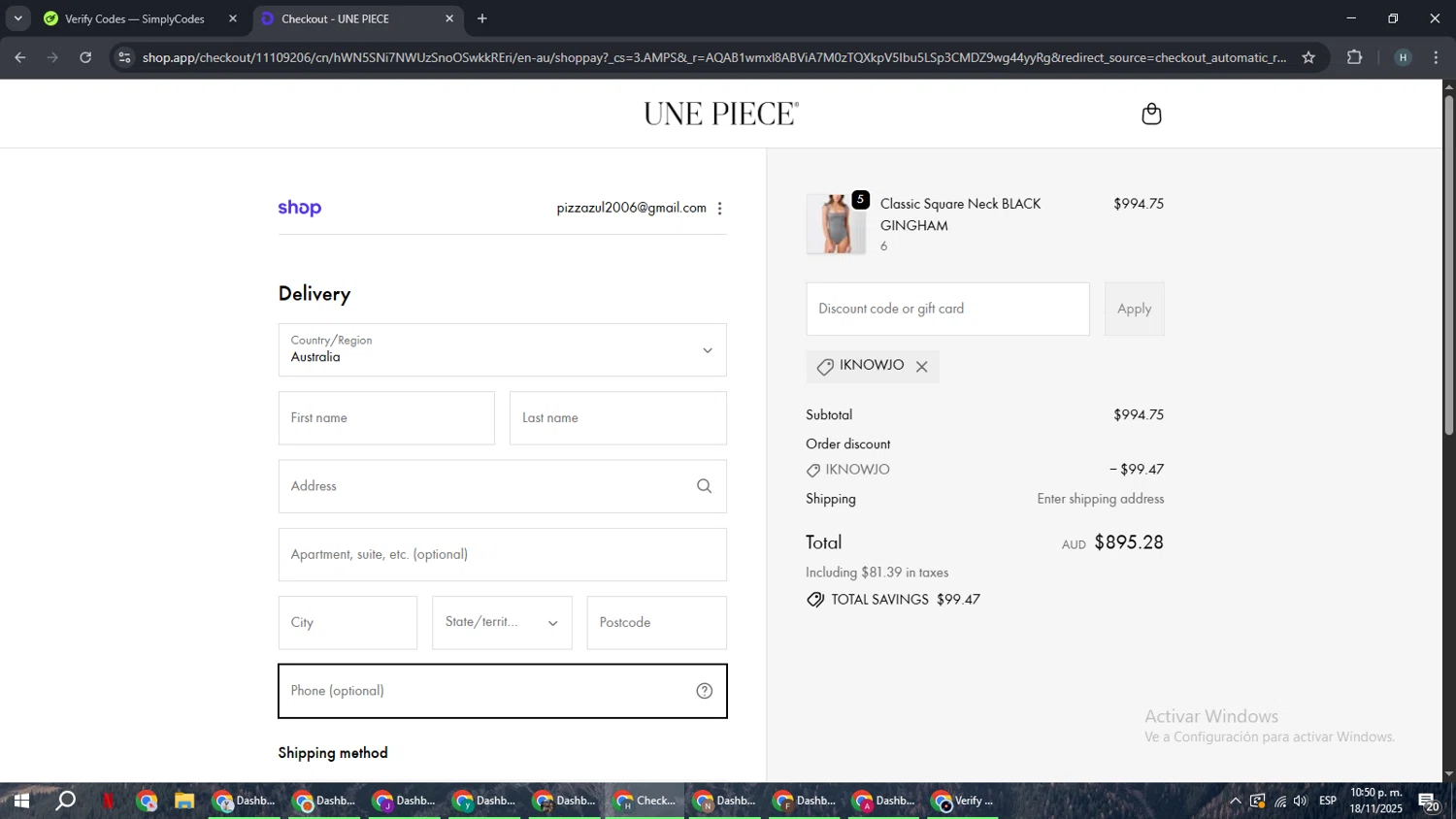Open the State/territory dropdown
Viewport: 1456px width, 819px height.
502,623
